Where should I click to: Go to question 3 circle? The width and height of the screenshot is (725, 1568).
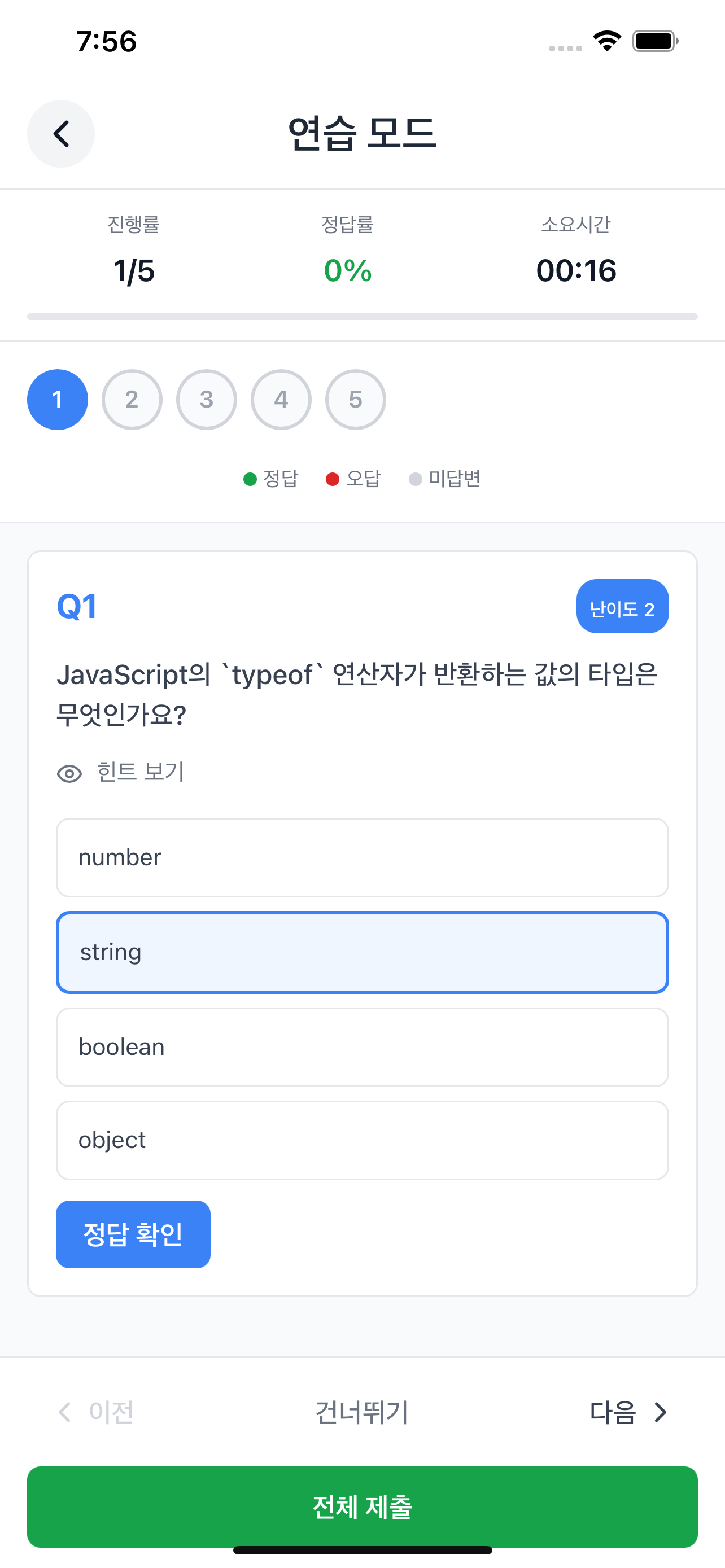206,399
